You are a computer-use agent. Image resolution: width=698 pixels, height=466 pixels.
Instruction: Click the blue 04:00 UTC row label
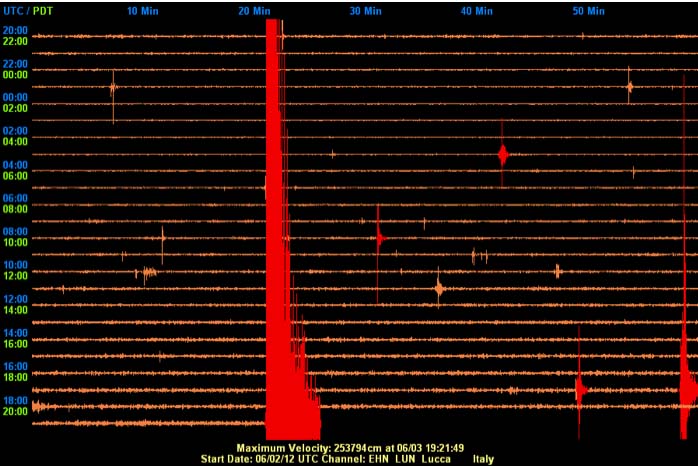15,164
